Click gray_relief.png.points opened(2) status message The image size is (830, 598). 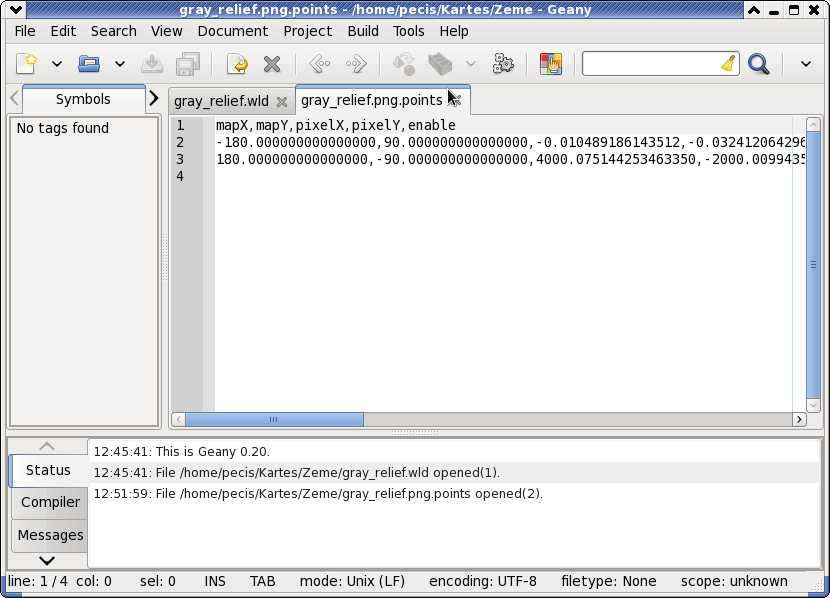[318, 493]
